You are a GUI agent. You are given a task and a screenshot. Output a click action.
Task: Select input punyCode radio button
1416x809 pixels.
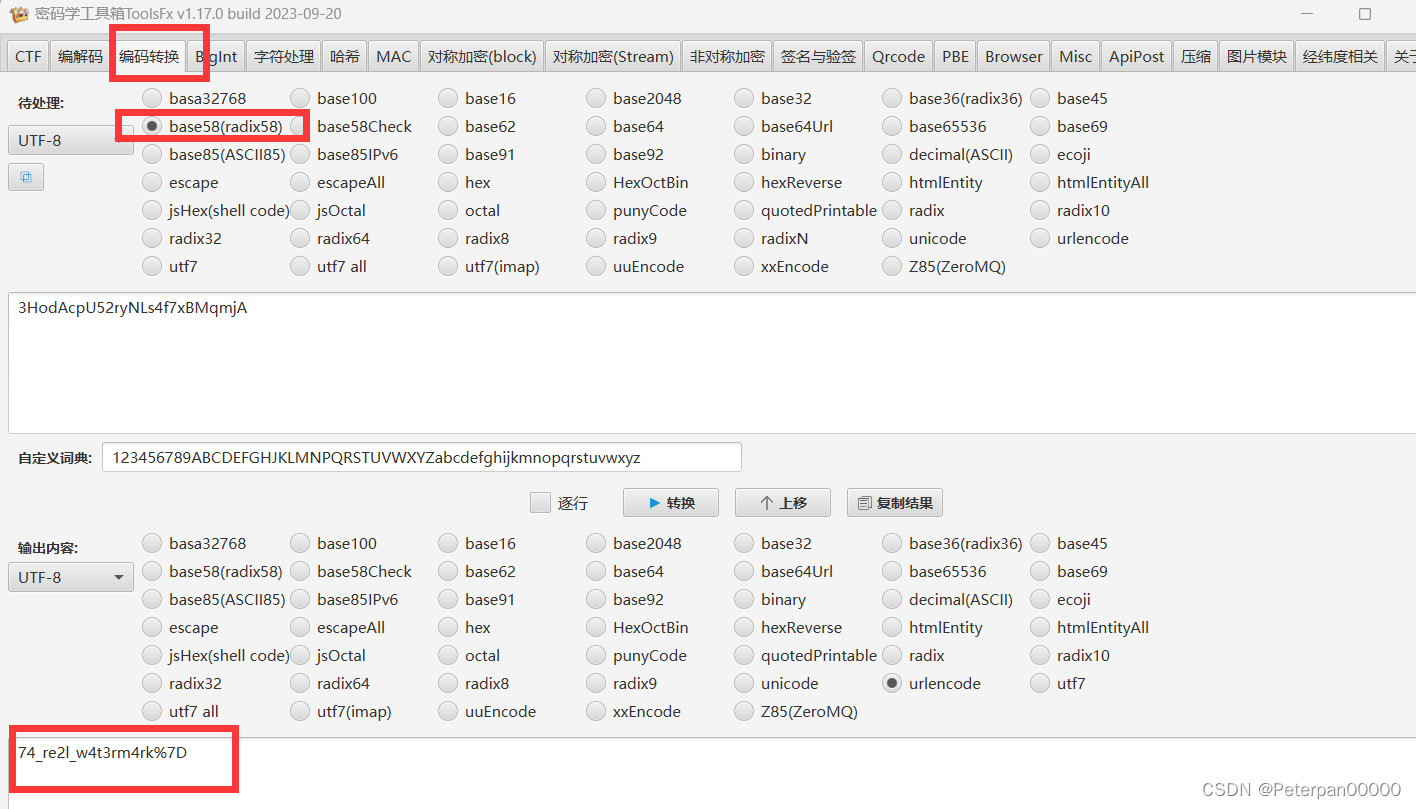(596, 210)
